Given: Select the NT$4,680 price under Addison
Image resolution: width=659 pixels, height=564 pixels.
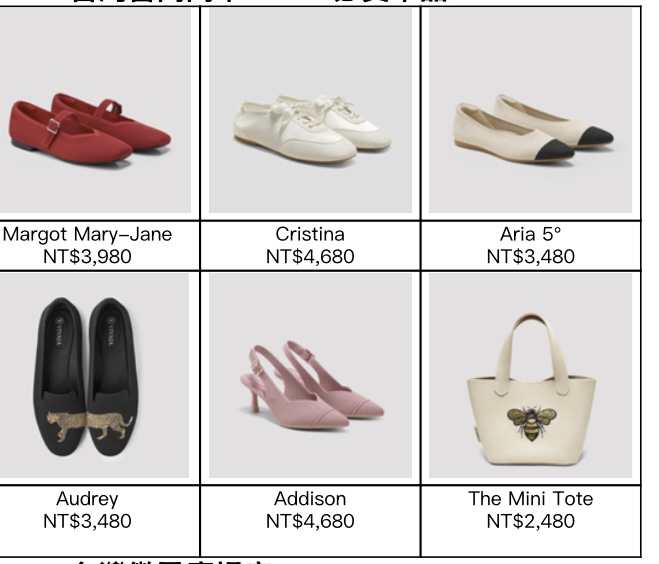Looking at the screenshot, I should (310, 521).
